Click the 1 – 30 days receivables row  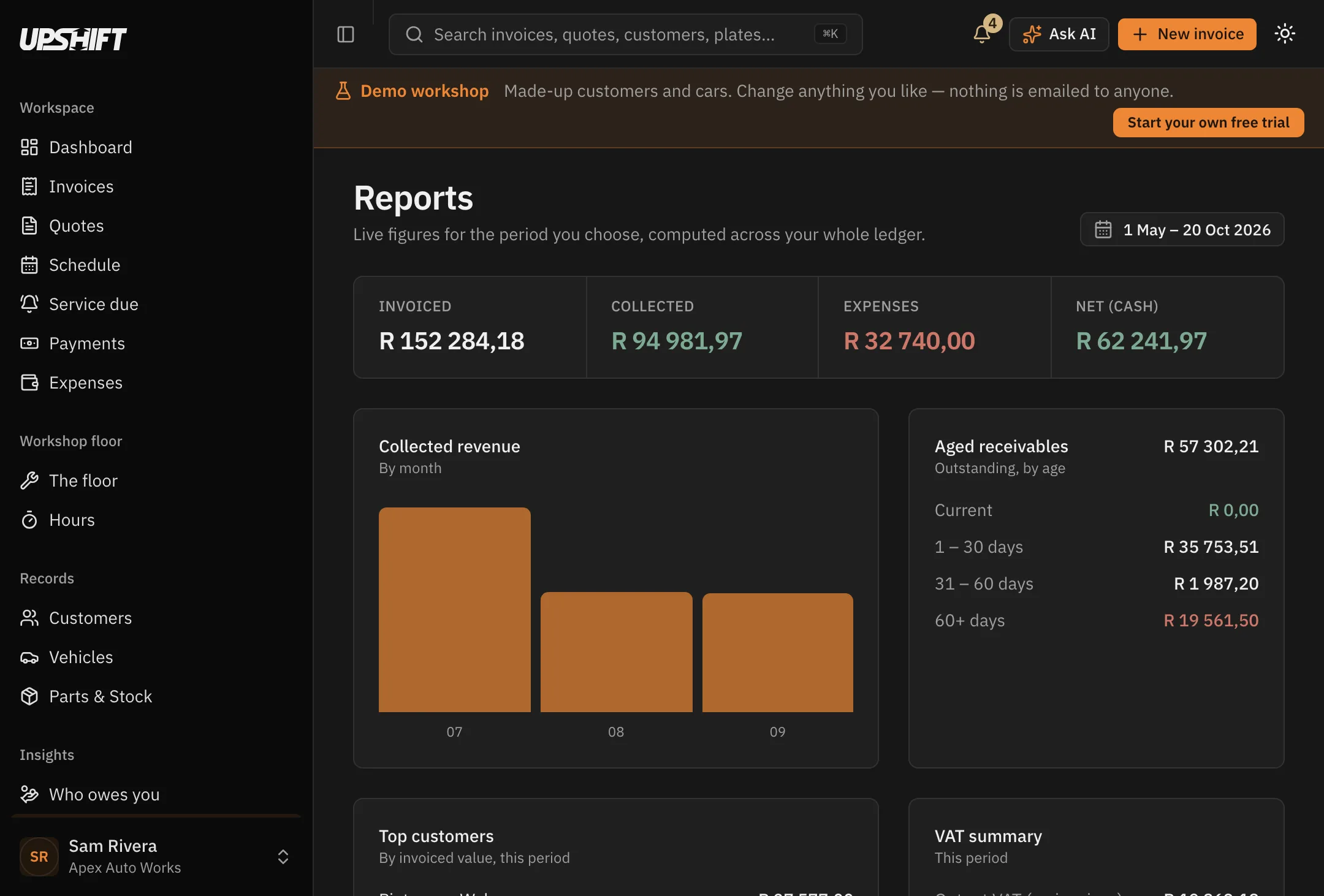tap(1097, 547)
